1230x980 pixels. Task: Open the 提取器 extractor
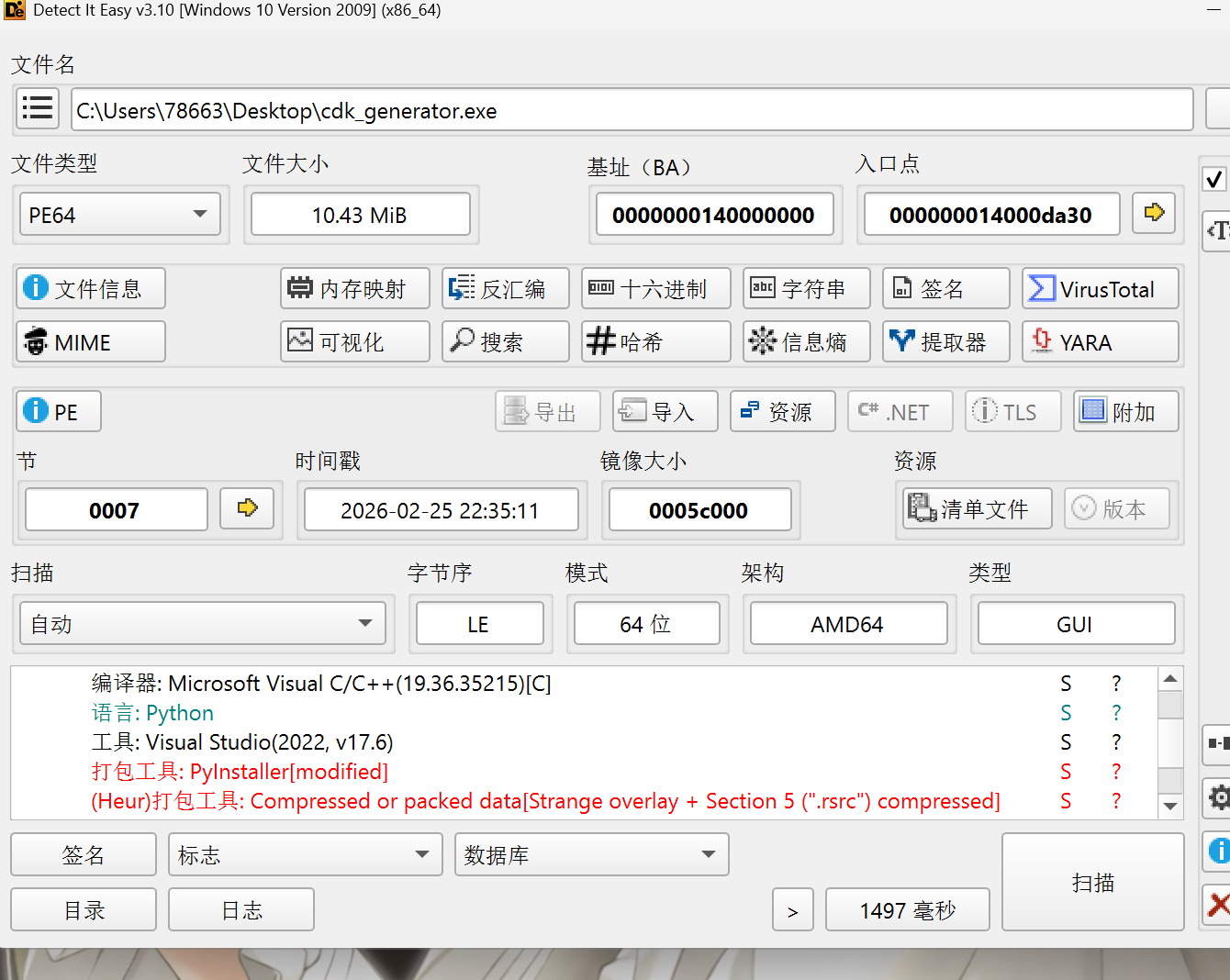tap(946, 342)
